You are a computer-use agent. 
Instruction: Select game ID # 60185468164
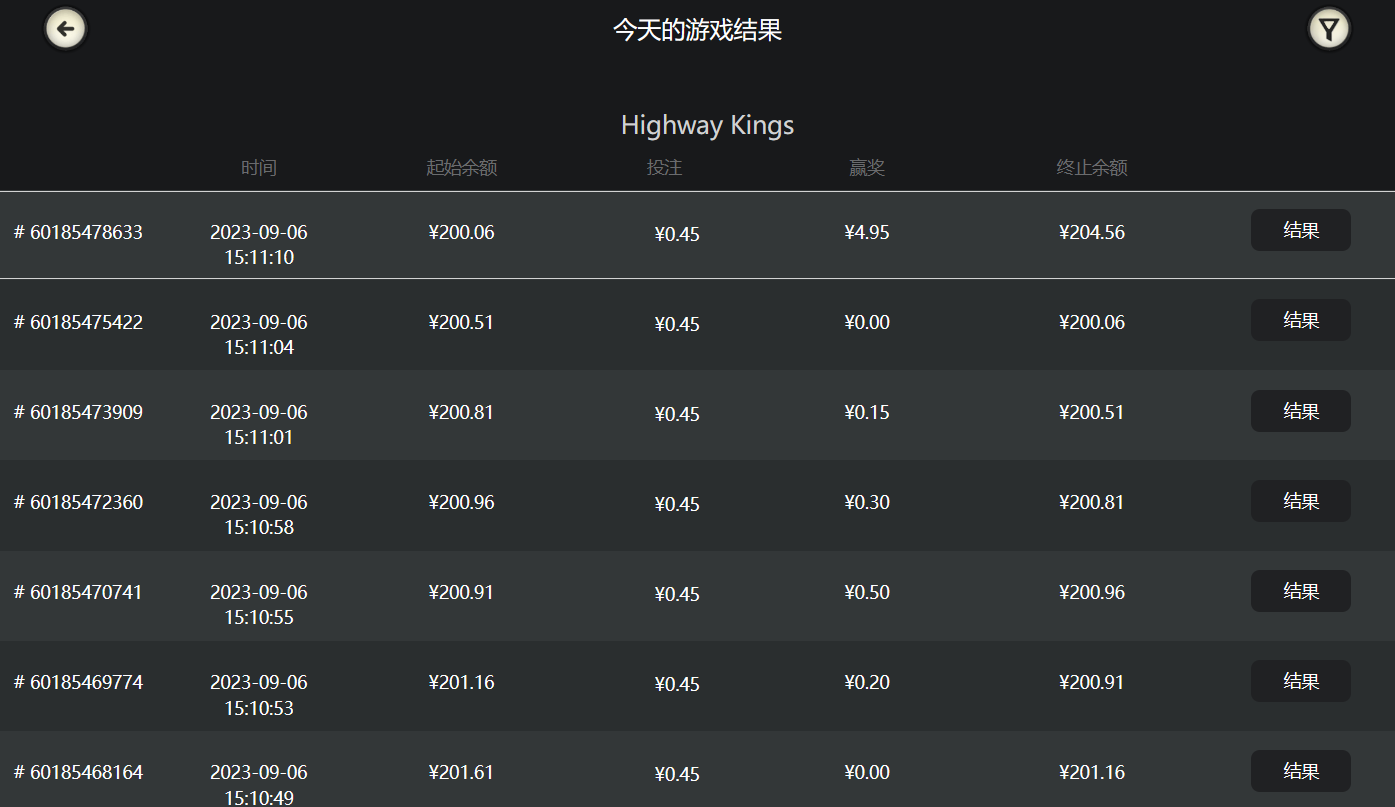coord(78,773)
